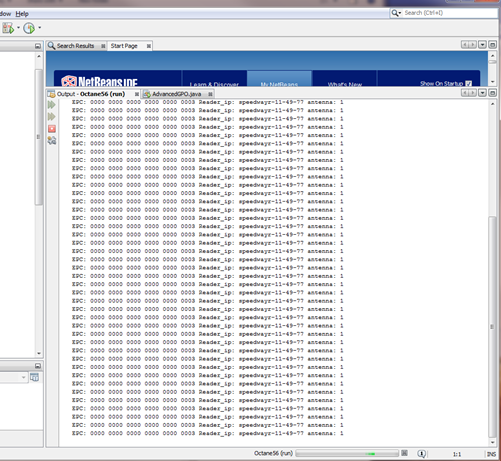Click the Re-run green arrows icon in Output
The width and height of the screenshot is (501, 461).
pos(52,105)
